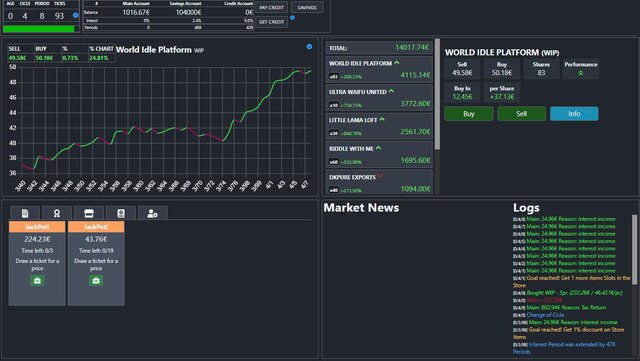Open the achievements medal tab icon
640x361 pixels.
[57, 213]
